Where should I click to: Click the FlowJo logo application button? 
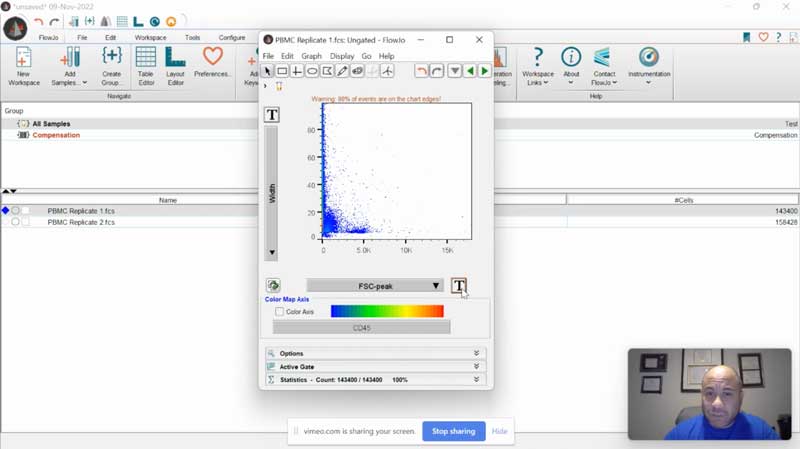[x=15, y=29]
